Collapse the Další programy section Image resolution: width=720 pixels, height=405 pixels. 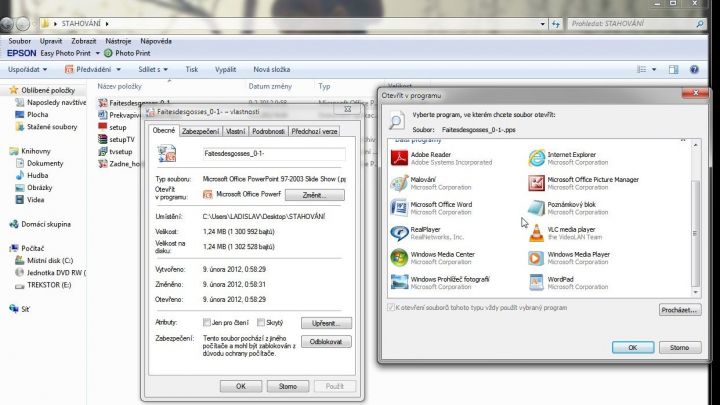(x=683, y=140)
